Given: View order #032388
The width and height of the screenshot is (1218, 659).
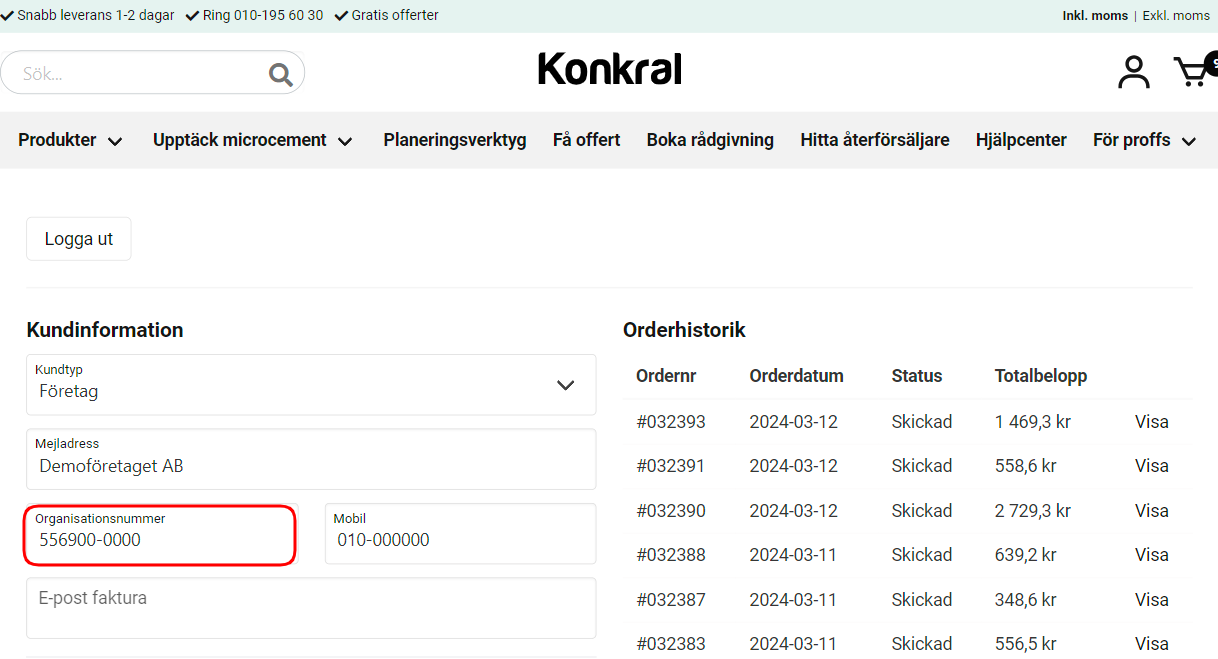Looking at the screenshot, I should pos(1151,555).
